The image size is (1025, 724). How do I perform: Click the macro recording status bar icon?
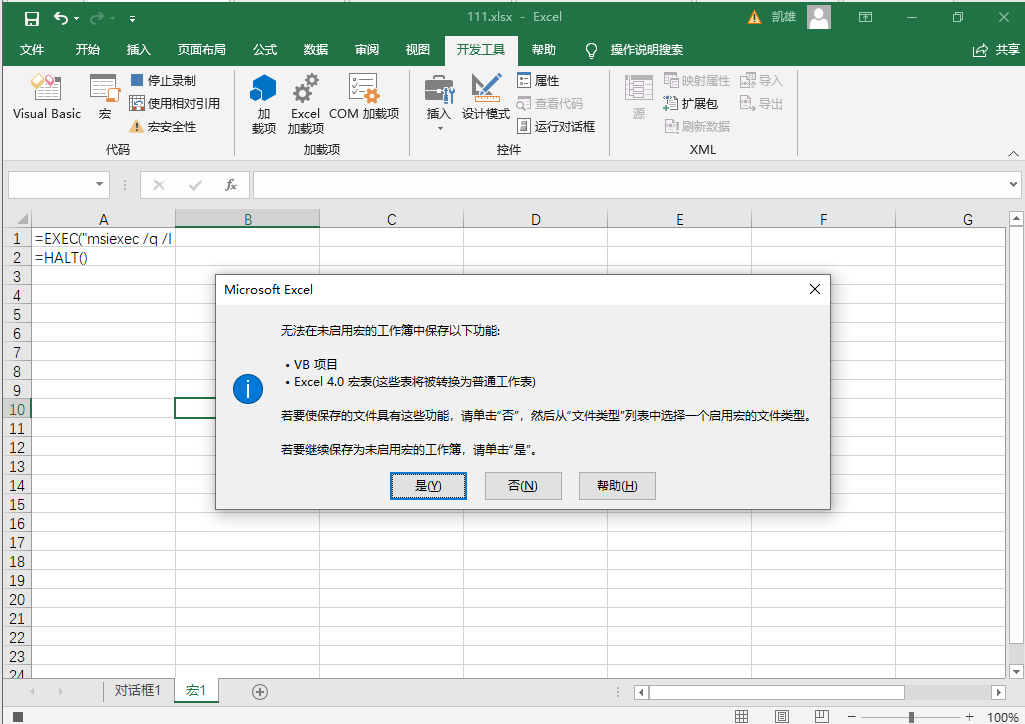[18, 717]
